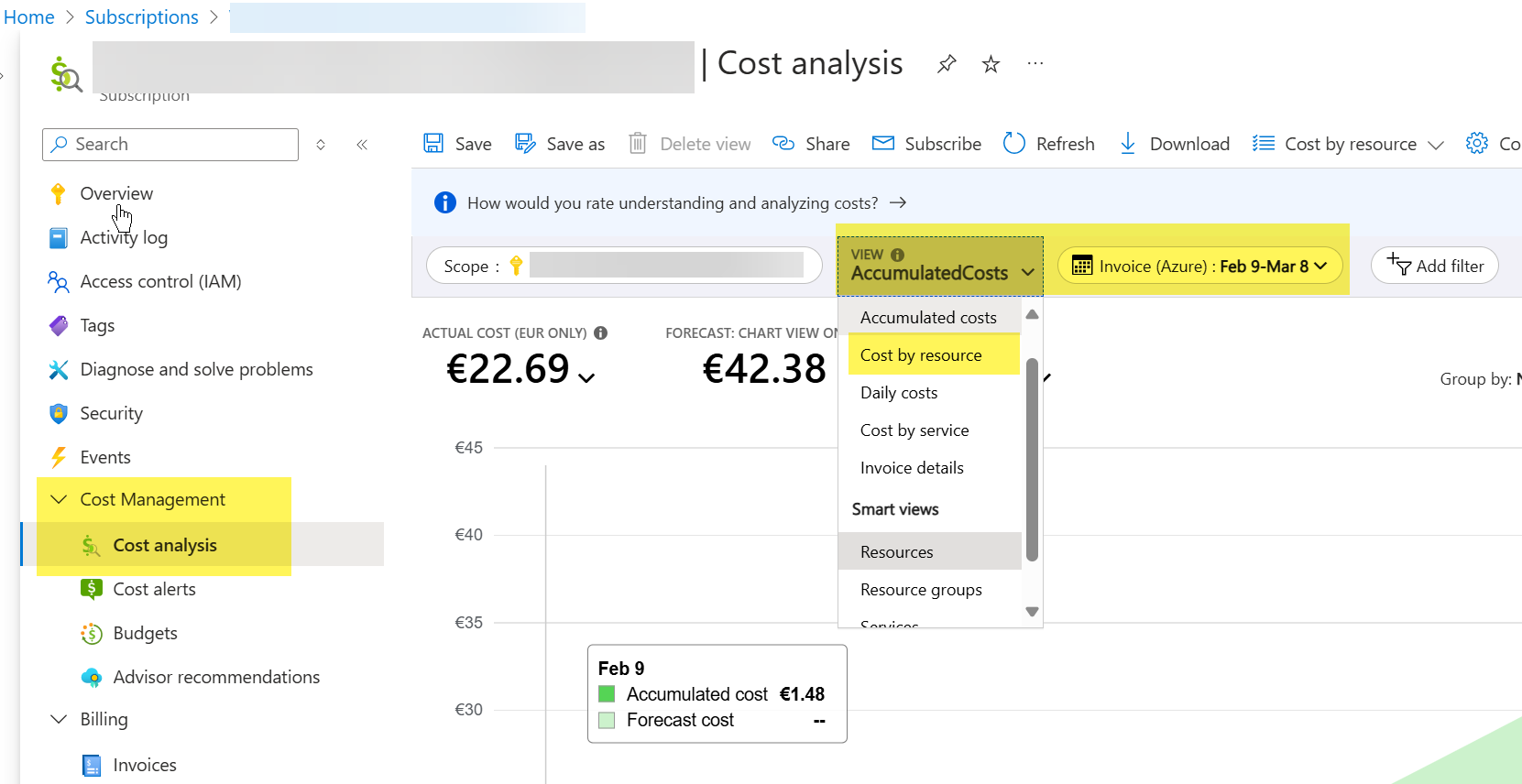Click the Activity log icon
This screenshot has width=1522, height=784.
[x=58, y=237]
